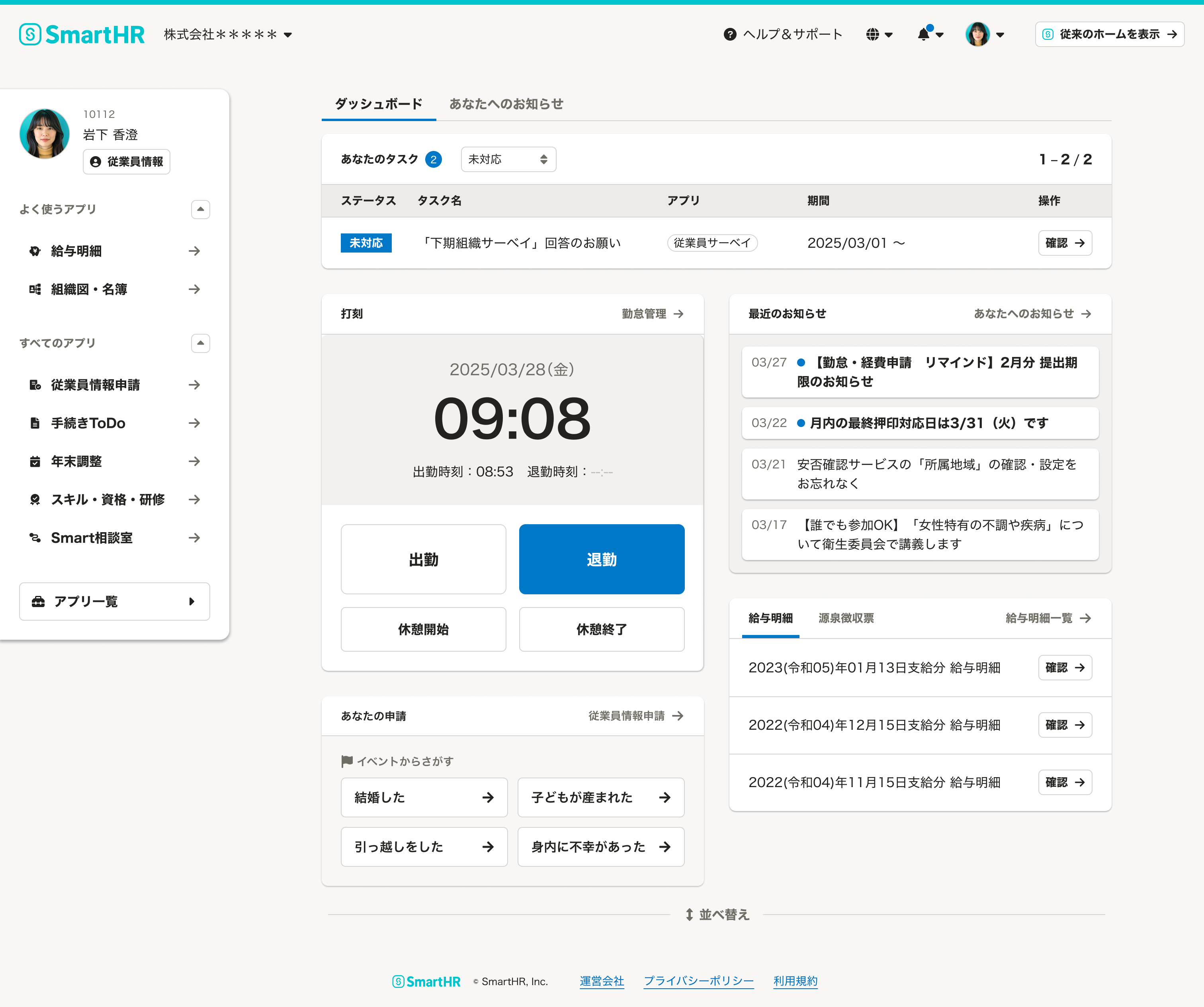Viewport: 1204px width, 1007px height.
Task: Click the SmartHR logo
Action: (80, 34)
